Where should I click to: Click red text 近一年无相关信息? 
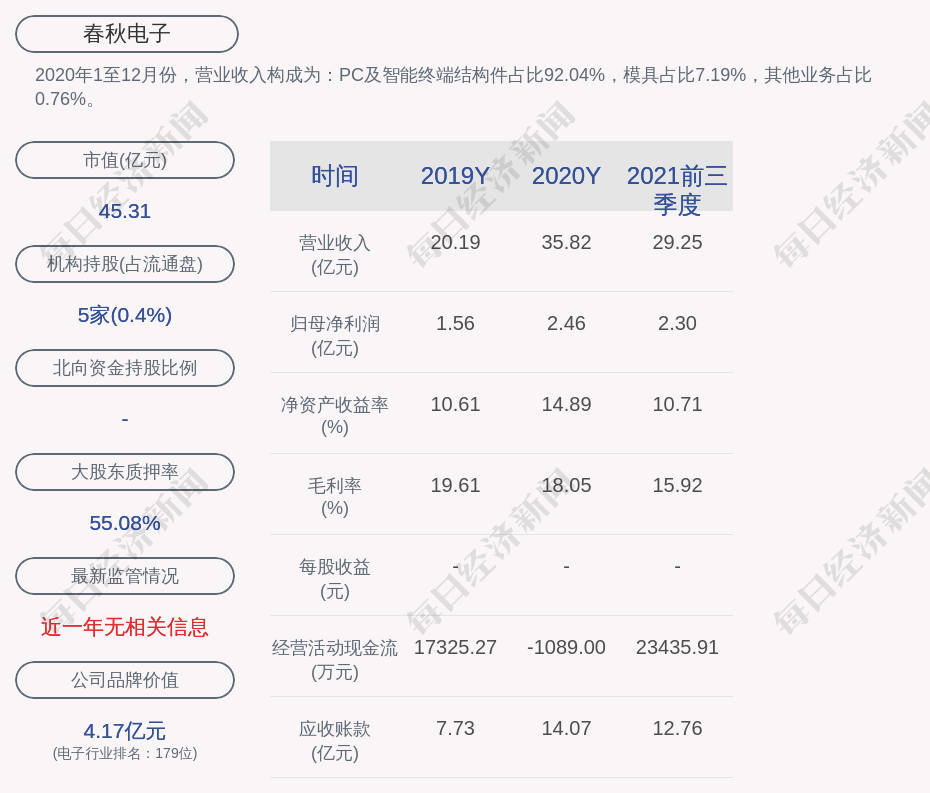pyautogui.click(x=125, y=627)
